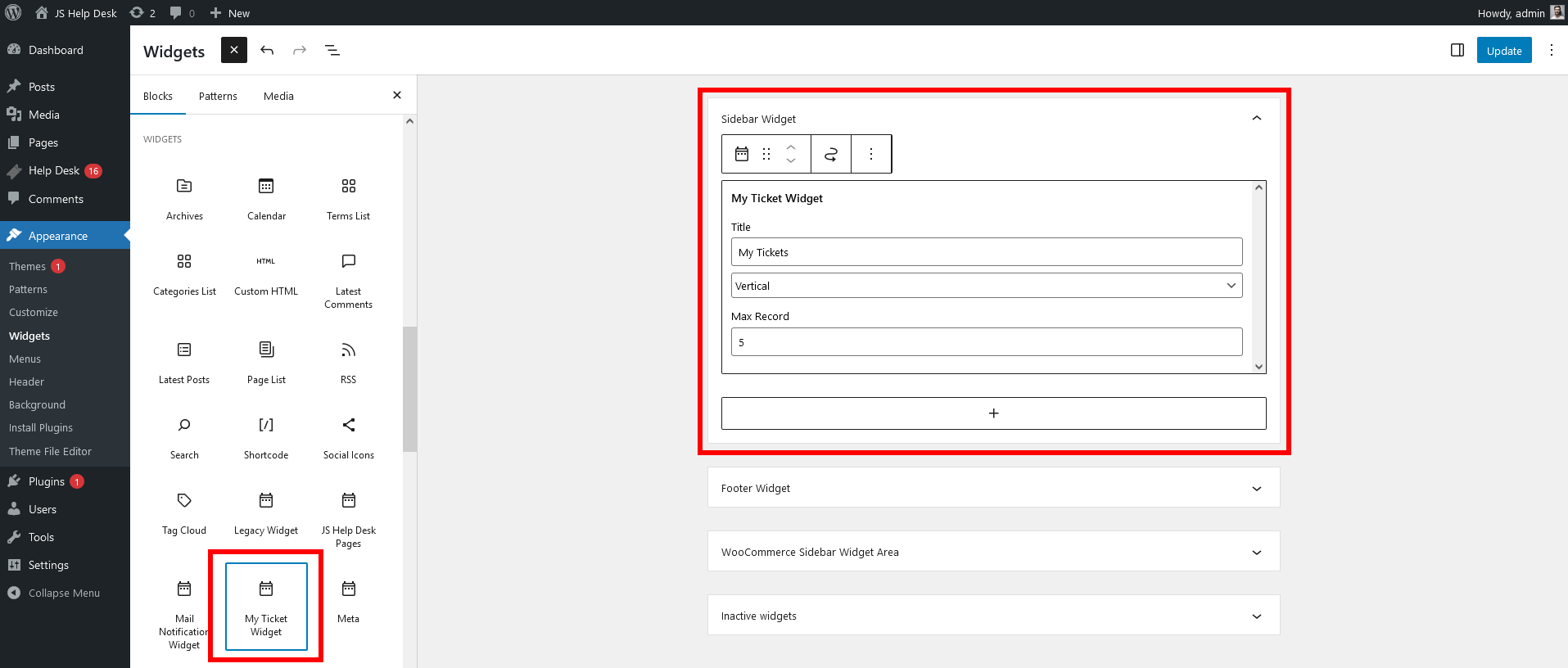Toggle the Settings sidebar panel button
The width and height of the screenshot is (1568, 668).
pyautogui.click(x=1457, y=51)
